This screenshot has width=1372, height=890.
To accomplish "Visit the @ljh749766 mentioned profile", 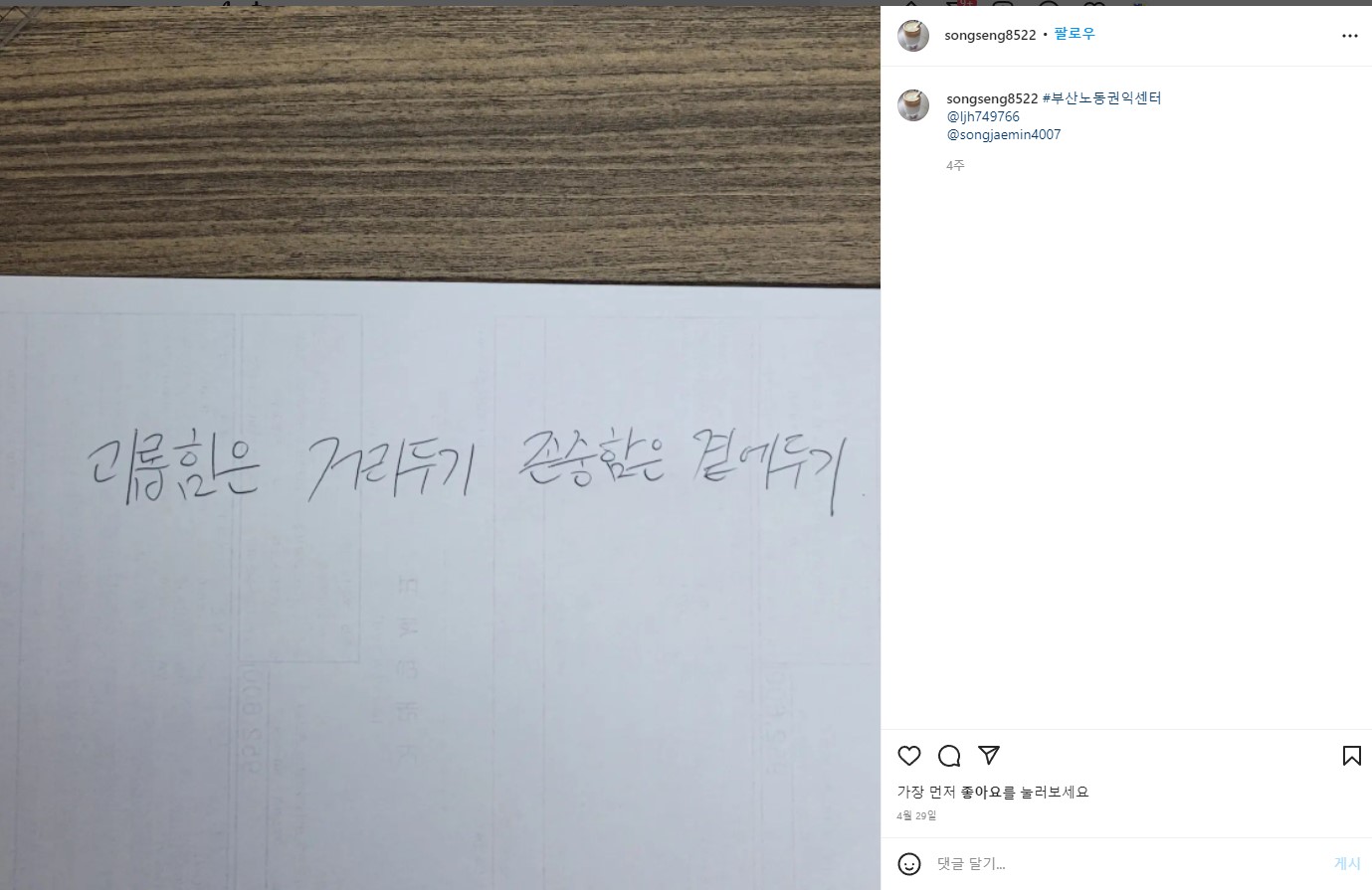I will click(x=983, y=116).
